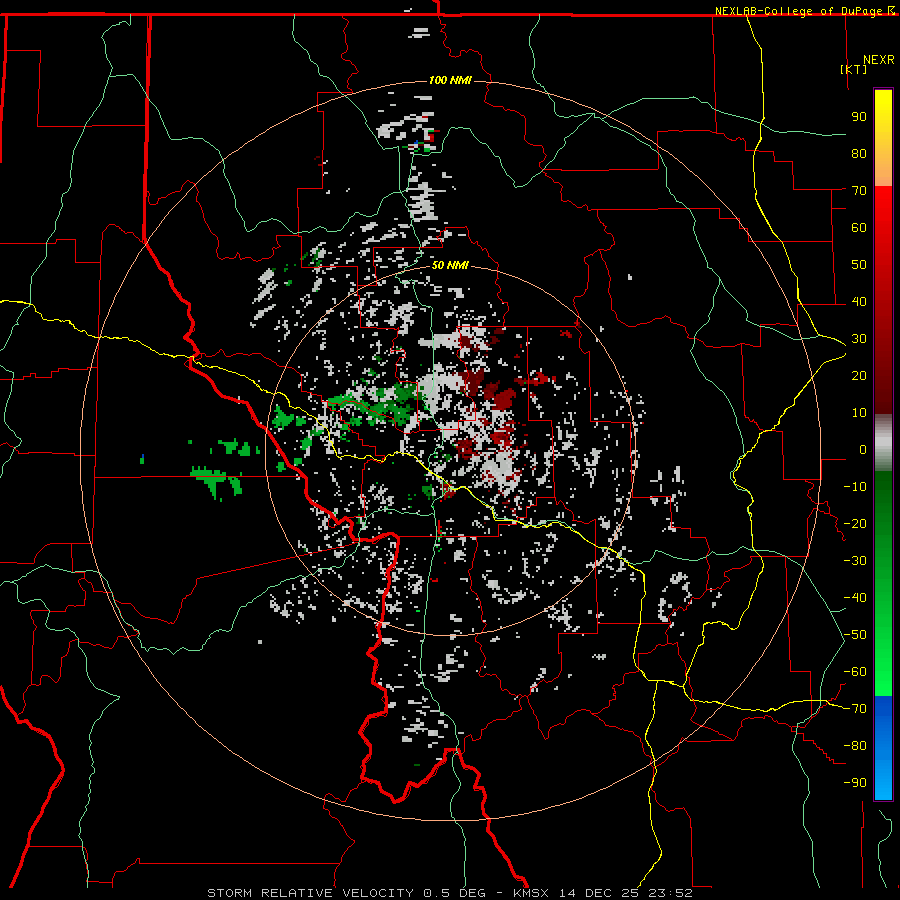The image size is (900, 900).
Task: Click the -70 value on velocity legend
Action: point(855,709)
